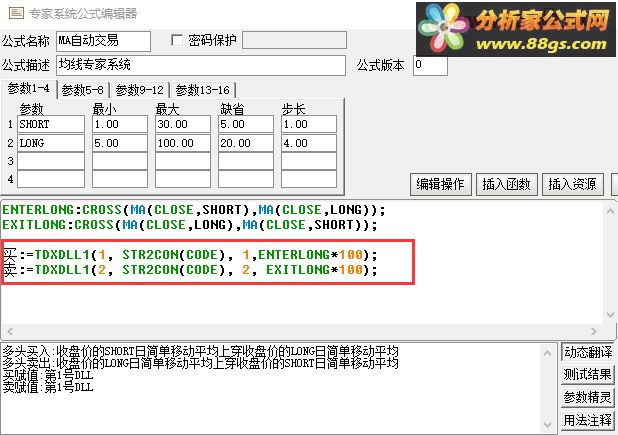Click the 缺省 value 5.00 for SHORT

click(246, 124)
